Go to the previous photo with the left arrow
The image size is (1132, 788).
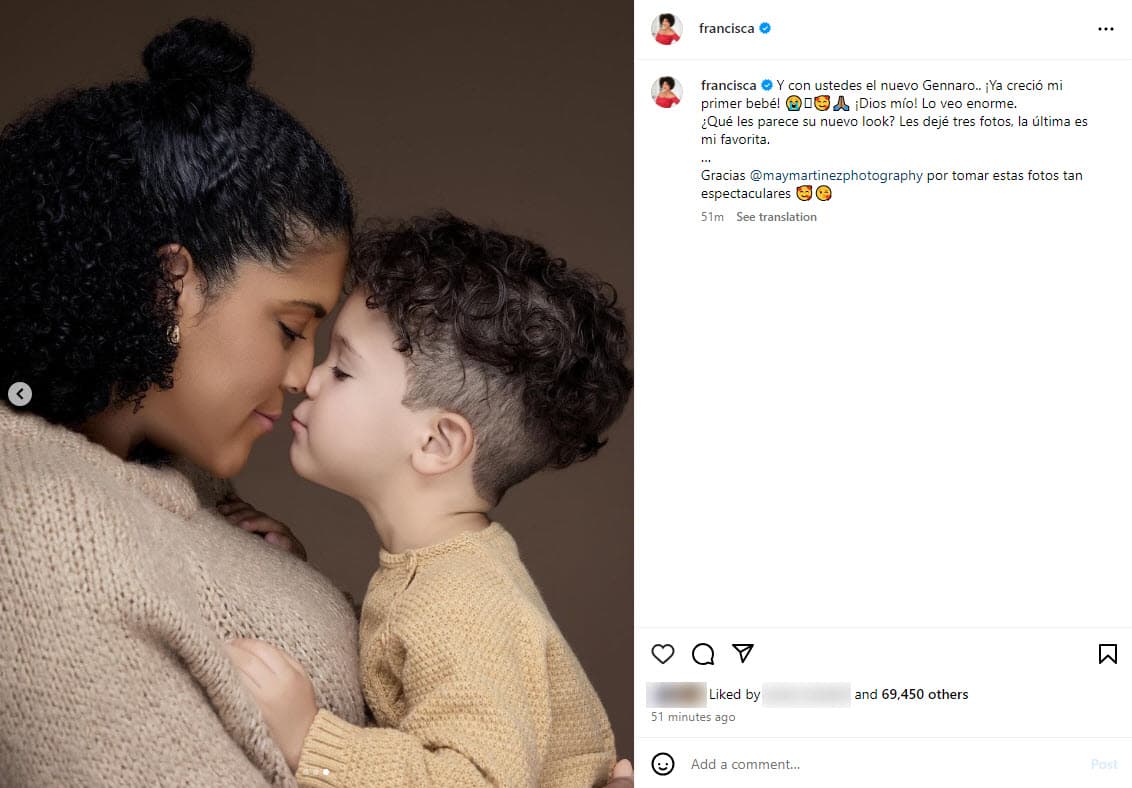[x=20, y=394]
